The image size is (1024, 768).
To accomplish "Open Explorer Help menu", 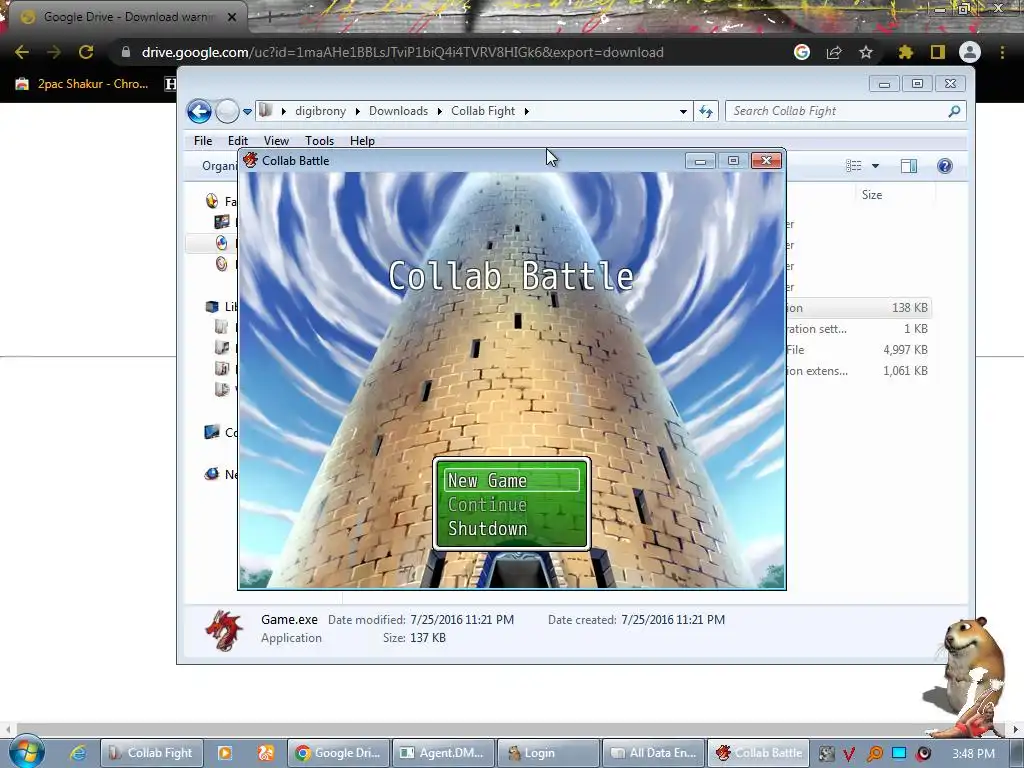I will [x=362, y=140].
